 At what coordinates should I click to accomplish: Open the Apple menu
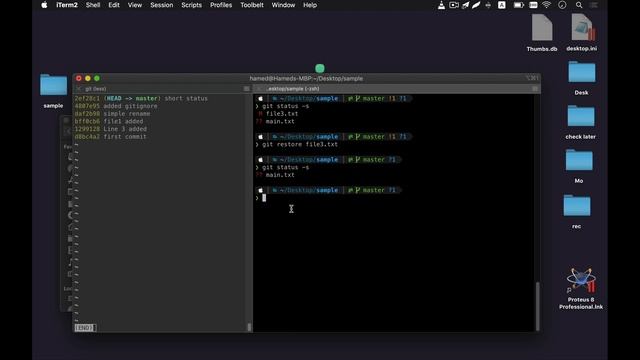[44, 5]
